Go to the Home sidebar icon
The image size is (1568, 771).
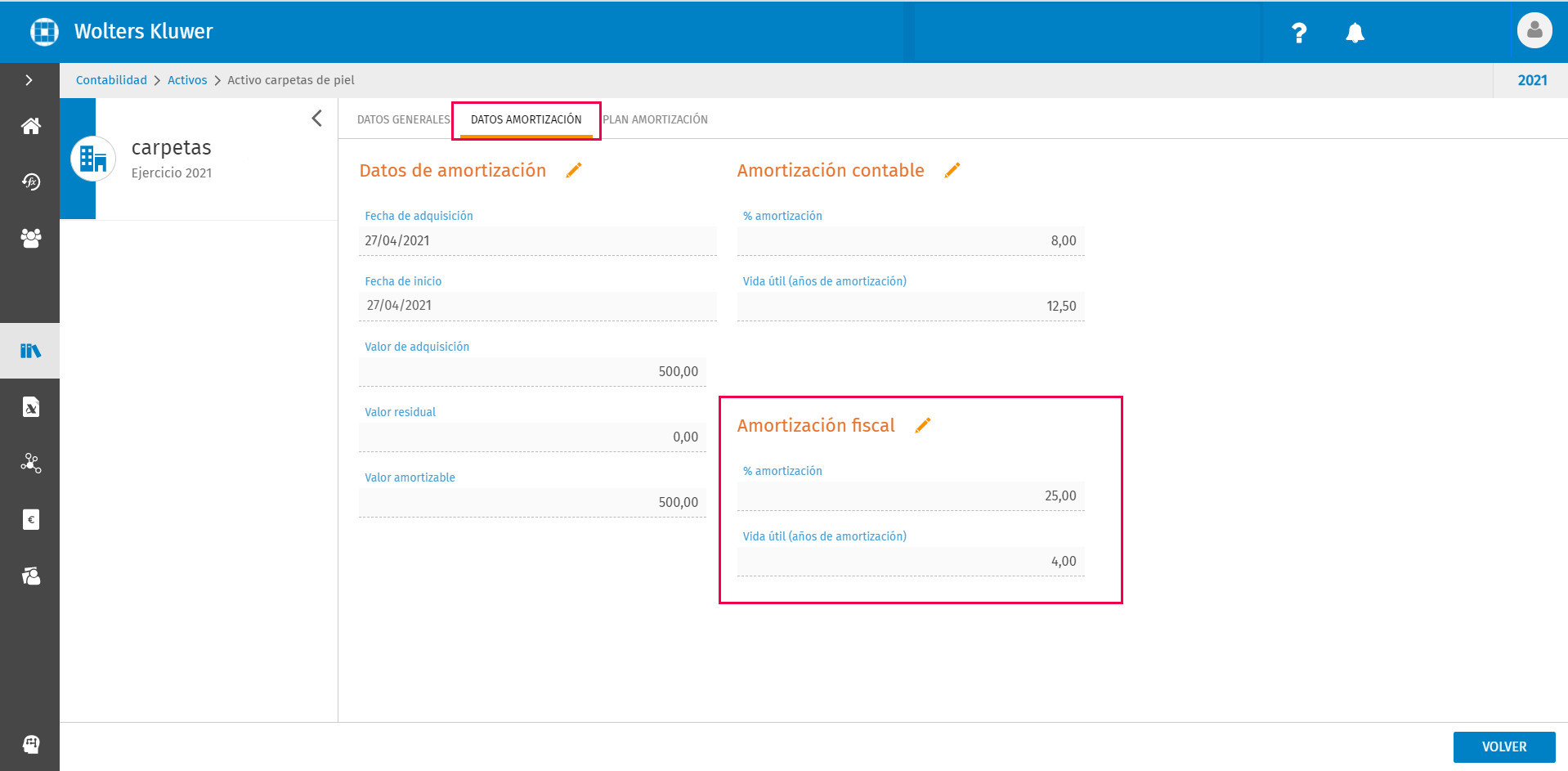point(30,126)
